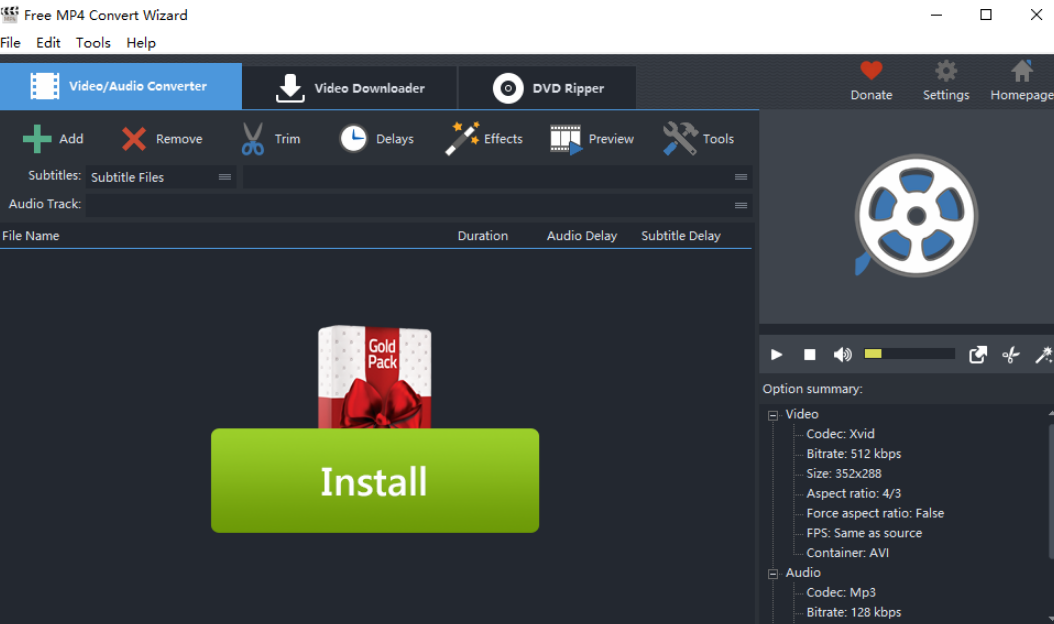Viewport: 1054px width, 624px height.
Task: Select the Trim scissors tool
Action: tap(253, 139)
